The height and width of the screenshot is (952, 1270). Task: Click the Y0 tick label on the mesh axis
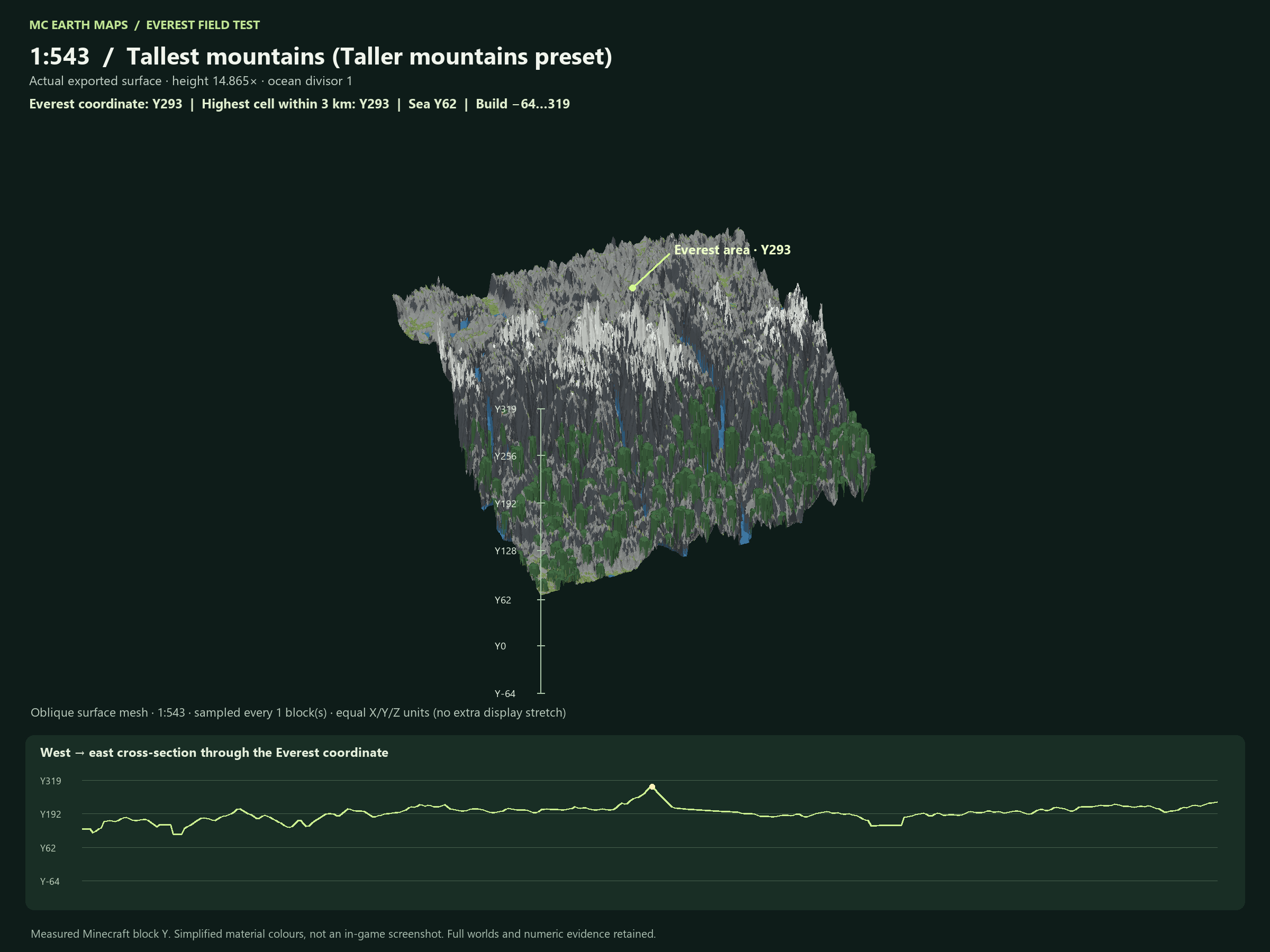pyautogui.click(x=500, y=646)
